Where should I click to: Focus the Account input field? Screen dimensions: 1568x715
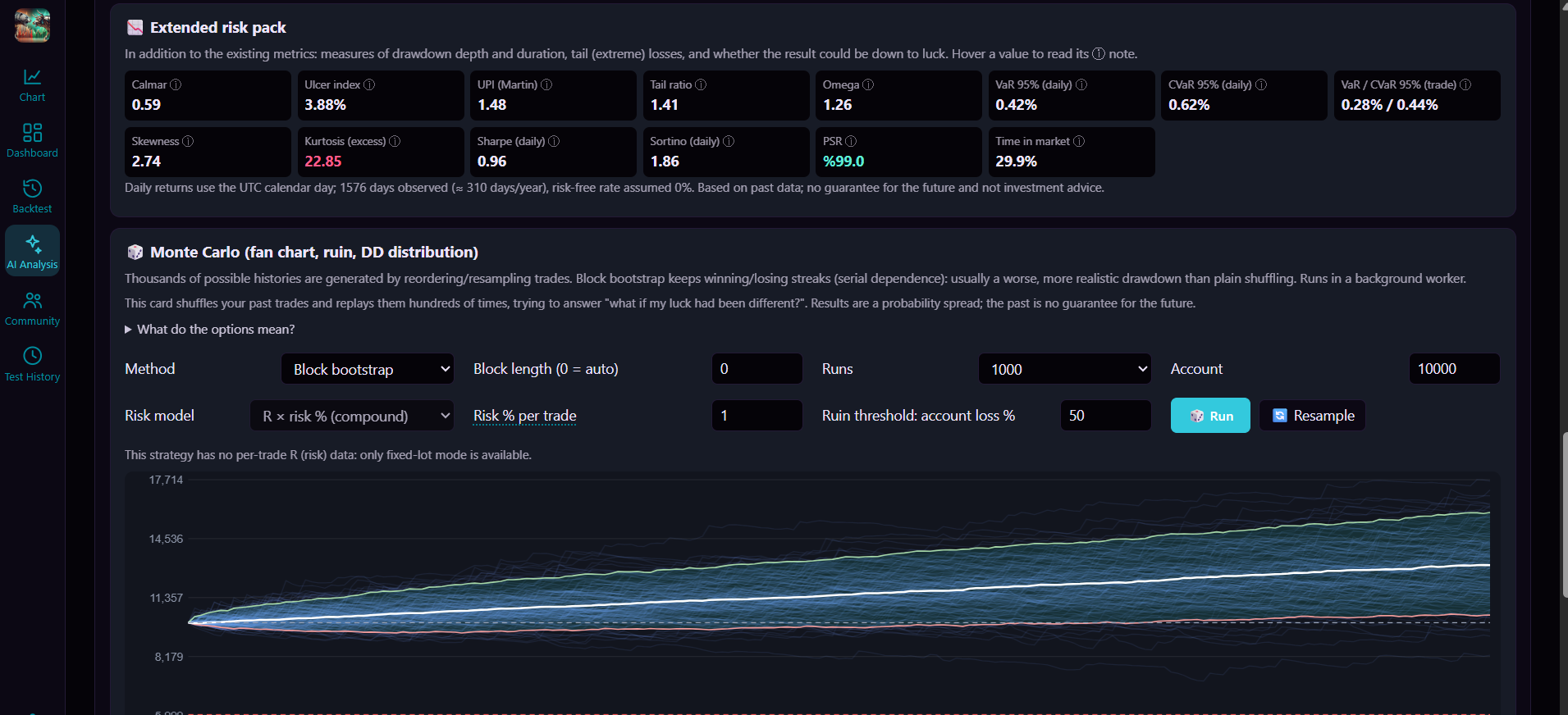1455,369
